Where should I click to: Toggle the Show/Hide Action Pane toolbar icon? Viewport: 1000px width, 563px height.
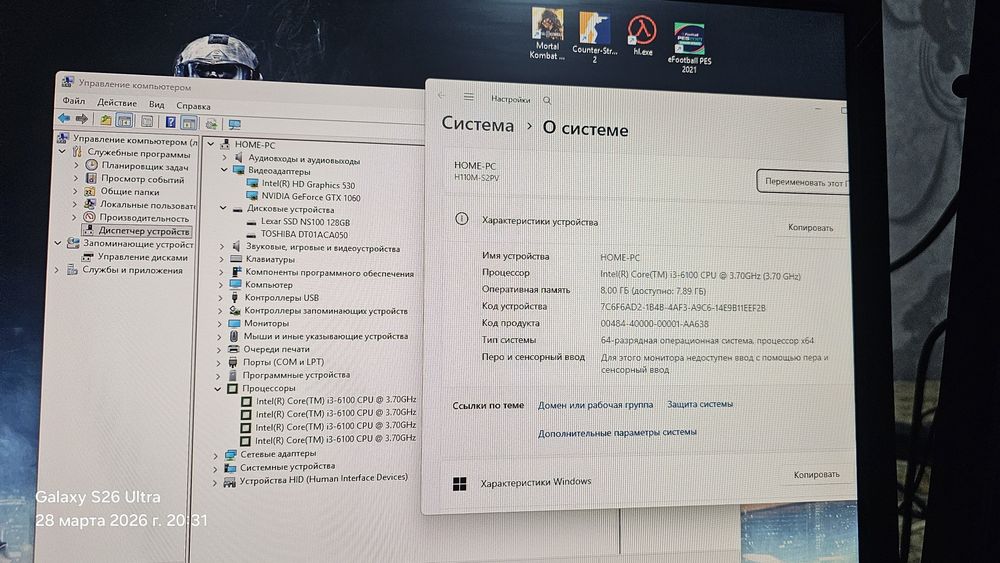click(x=189, y=122)
